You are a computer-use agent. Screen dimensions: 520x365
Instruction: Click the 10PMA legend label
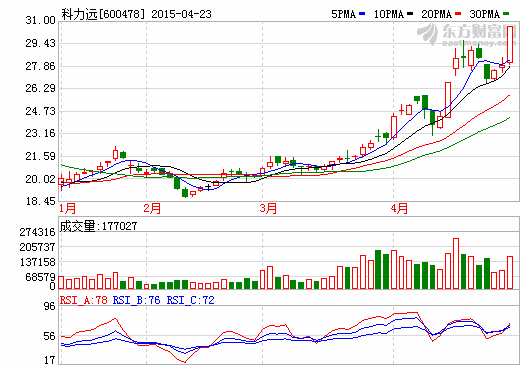point(389,14)
